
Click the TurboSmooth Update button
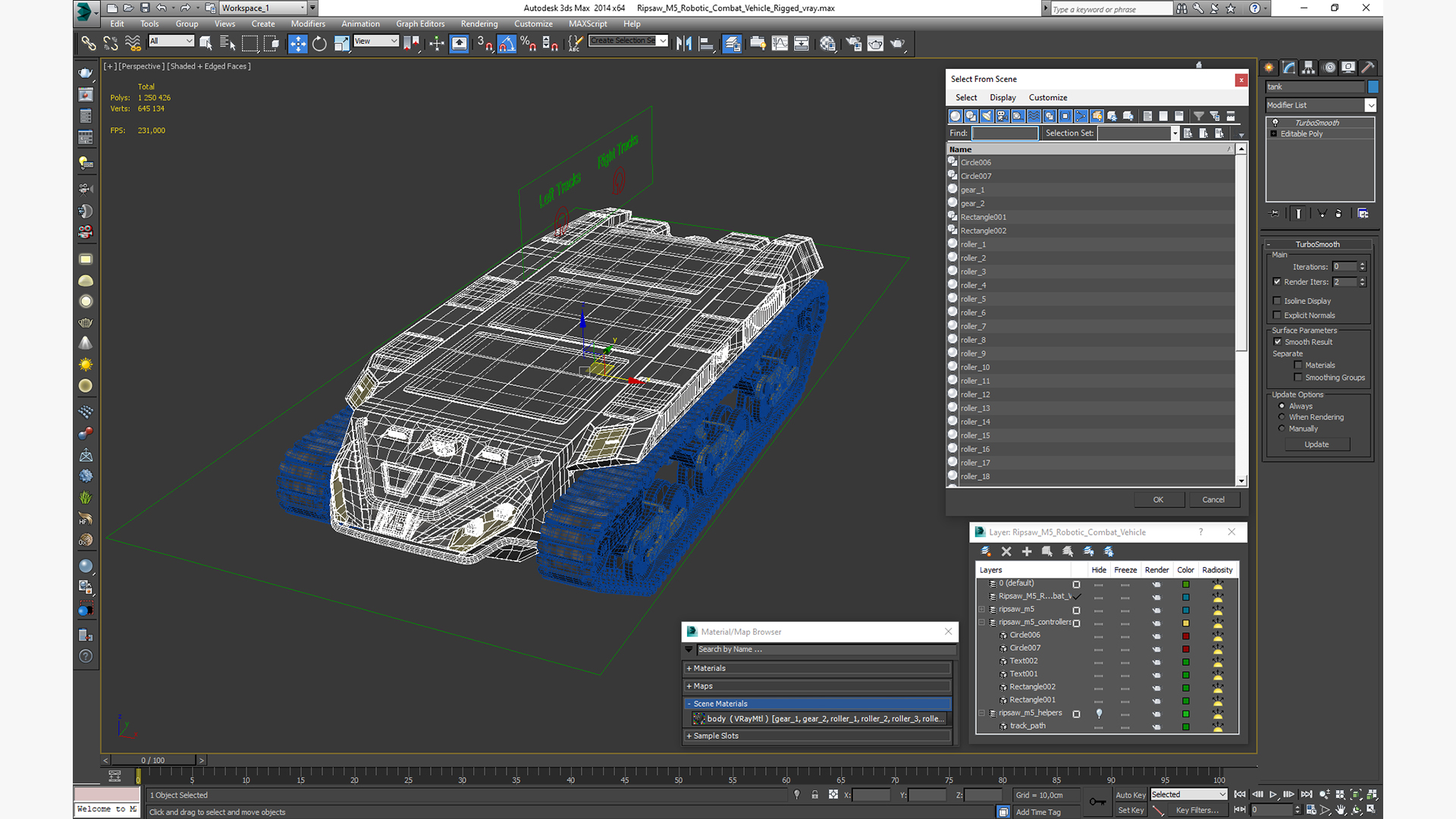click(x=1316, y=444)
